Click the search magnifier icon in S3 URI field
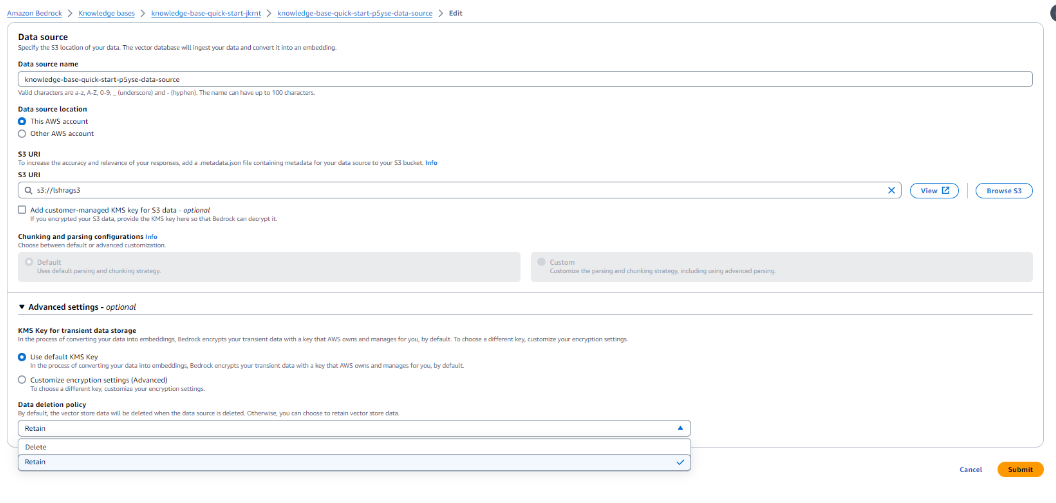1056x503 pixels. 28,191
